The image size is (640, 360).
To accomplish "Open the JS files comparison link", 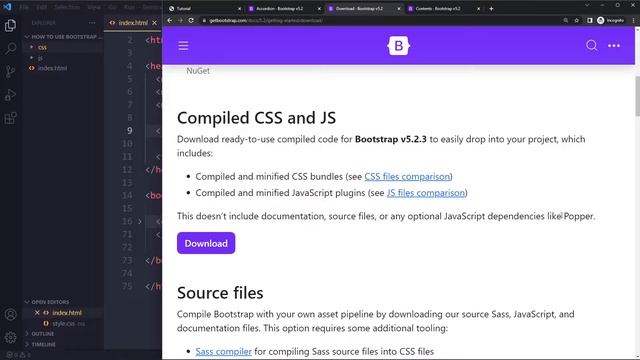I will pyautogui.click(x=426, y=193).
